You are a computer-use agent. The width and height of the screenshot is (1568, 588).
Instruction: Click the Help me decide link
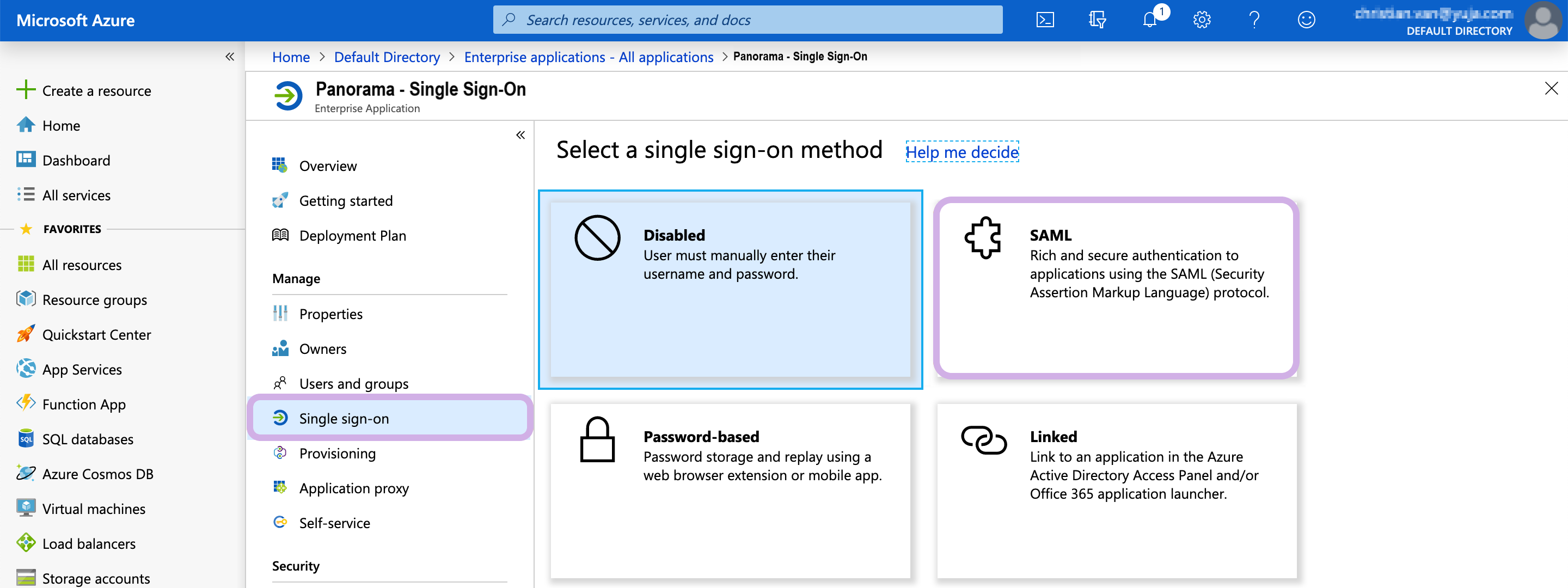(x=961, y=152)
